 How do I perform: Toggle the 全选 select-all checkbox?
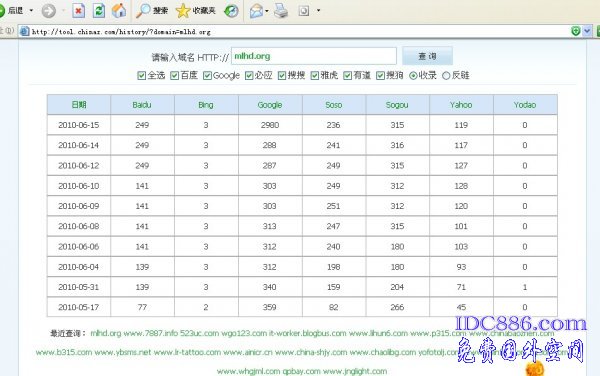(x=142, y=75)
